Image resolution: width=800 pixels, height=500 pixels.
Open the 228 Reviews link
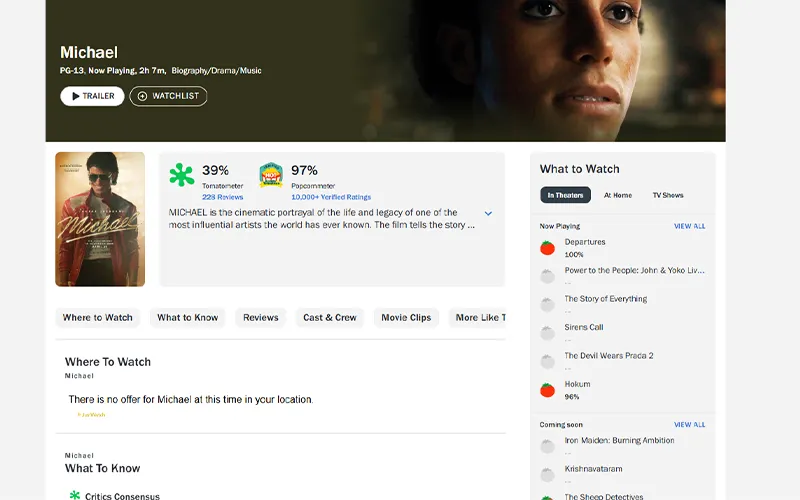[222, 197]
